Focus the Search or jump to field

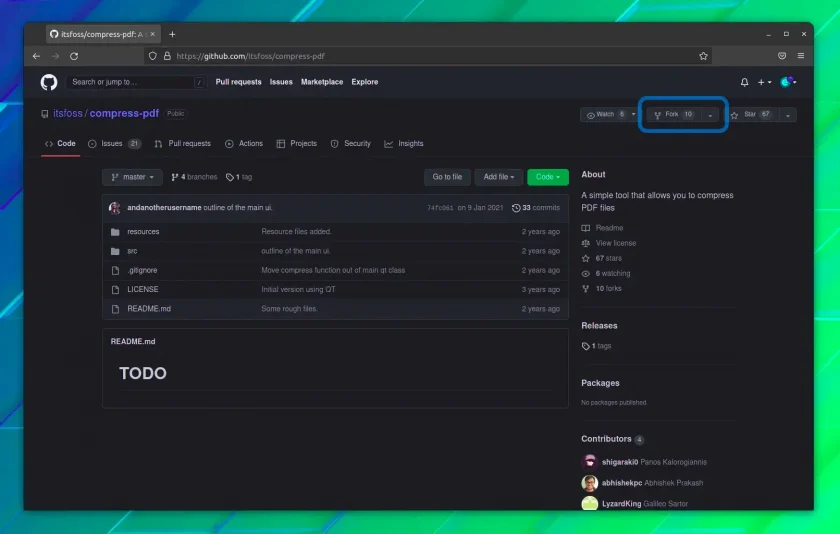coord(136,82)
